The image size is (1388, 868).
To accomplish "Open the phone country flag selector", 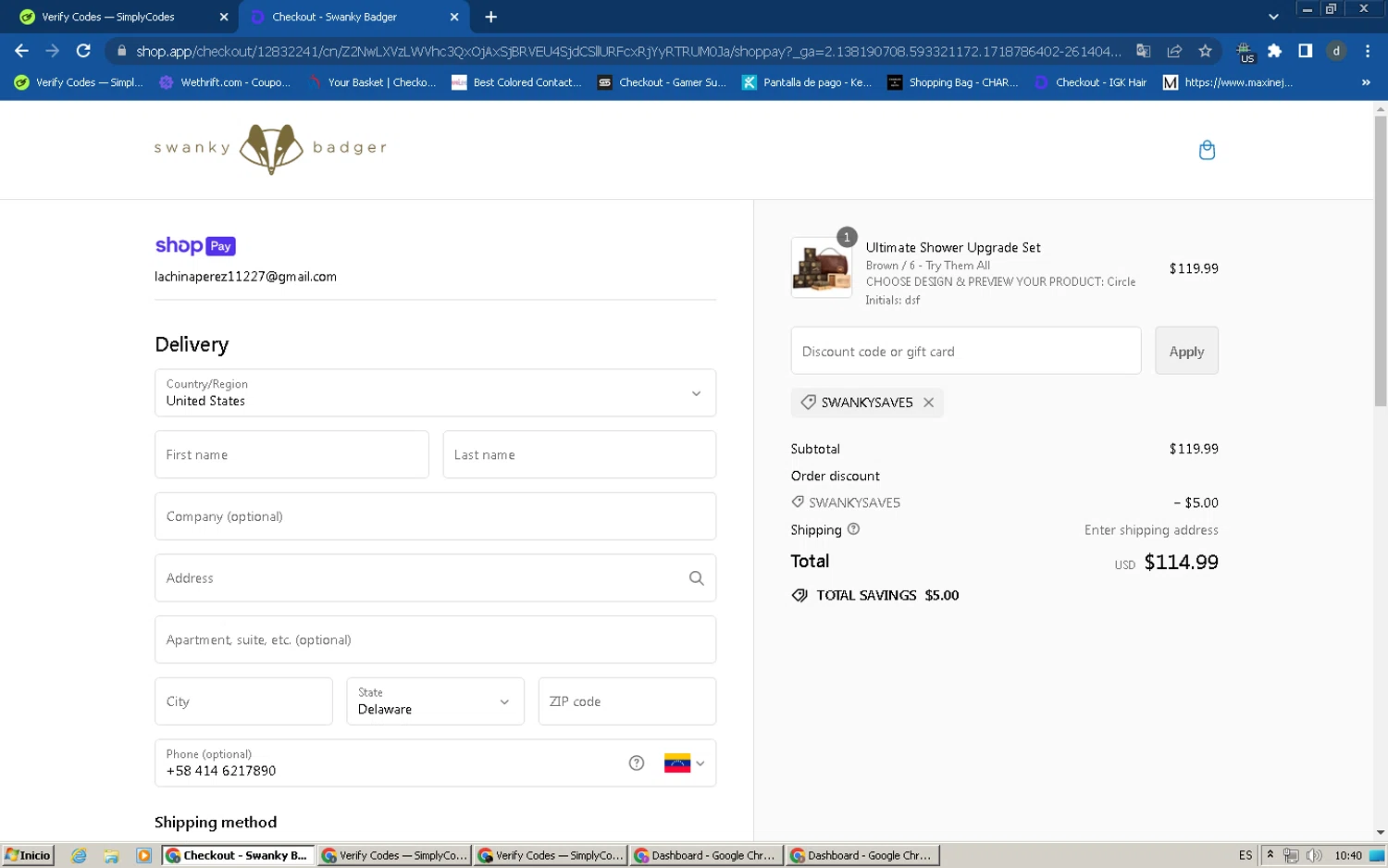I will click(x=685, y=763).
